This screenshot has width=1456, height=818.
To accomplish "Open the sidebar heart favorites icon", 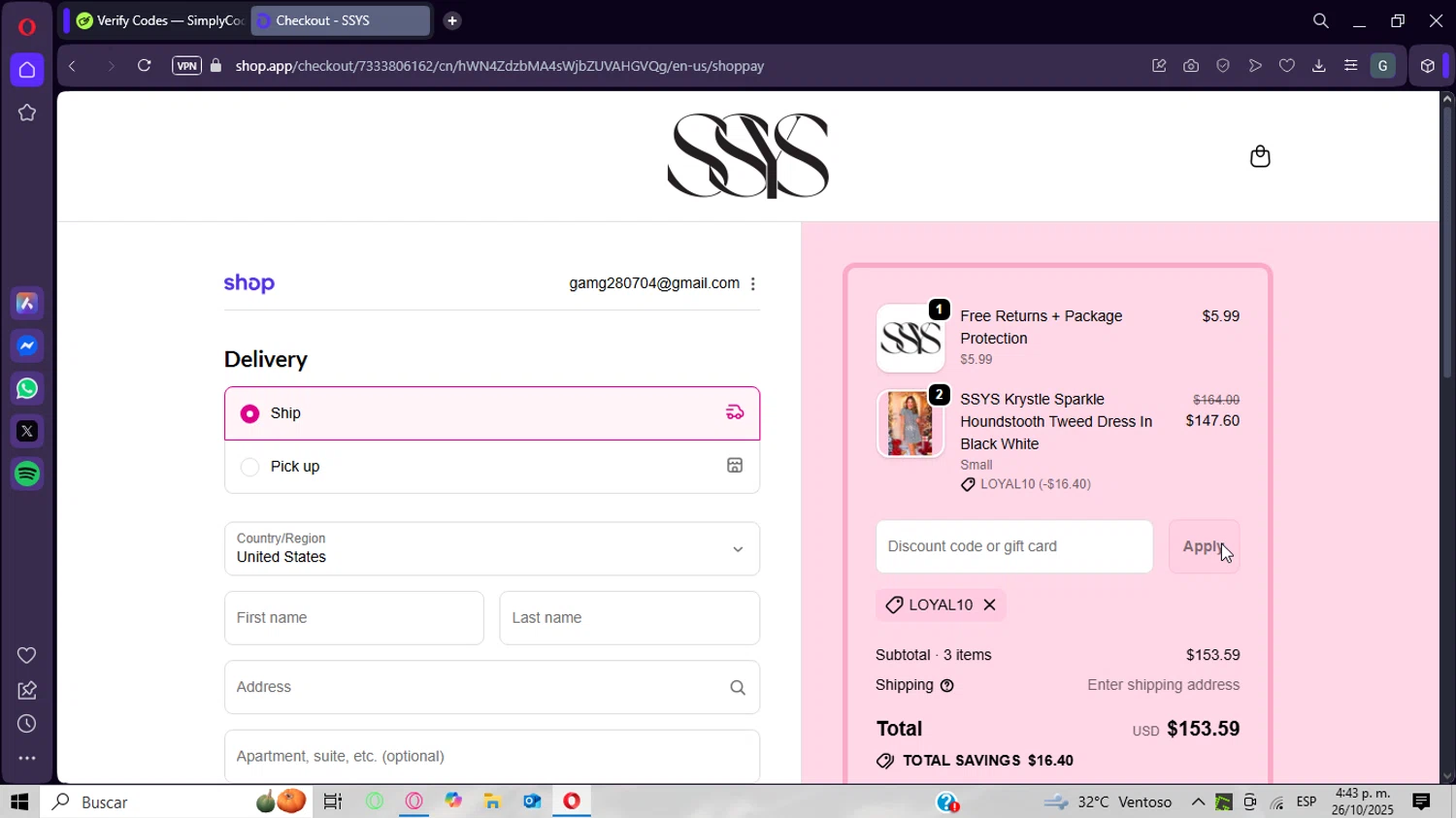I will coord(27,656).
